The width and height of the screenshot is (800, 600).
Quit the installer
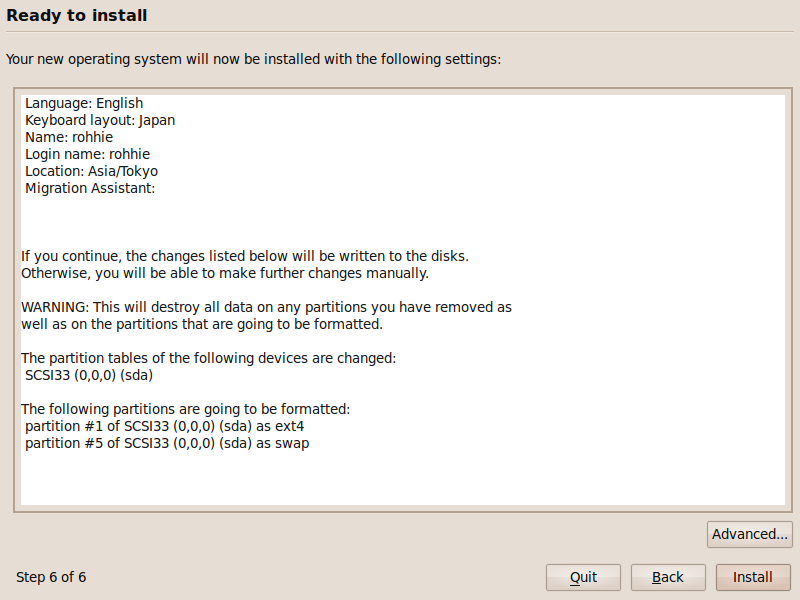583,577
